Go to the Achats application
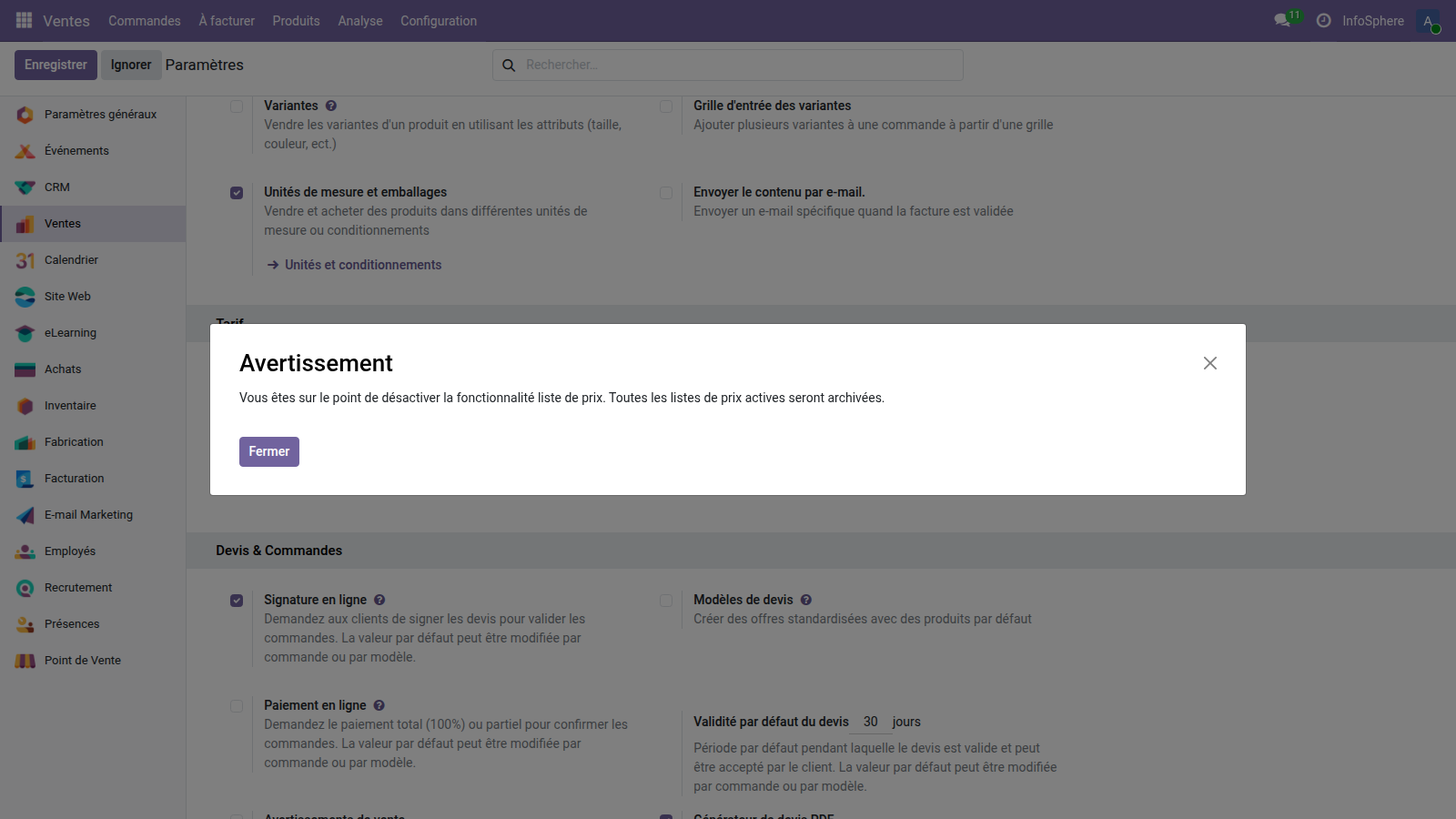The width and height of the screenshot is (1456, 819). (62, 369)
